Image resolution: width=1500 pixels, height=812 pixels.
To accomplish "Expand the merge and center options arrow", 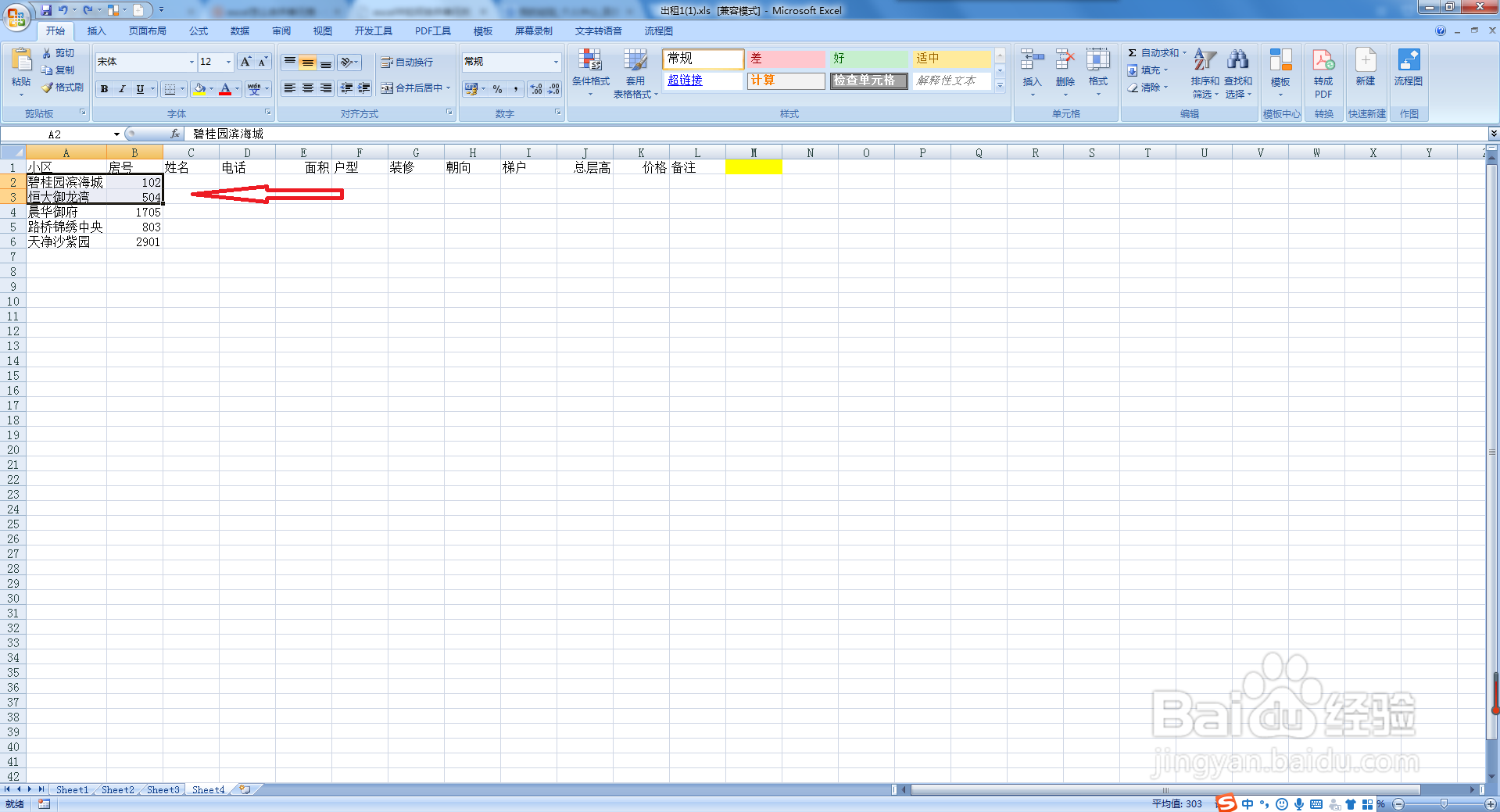I will tap(448, 88).
